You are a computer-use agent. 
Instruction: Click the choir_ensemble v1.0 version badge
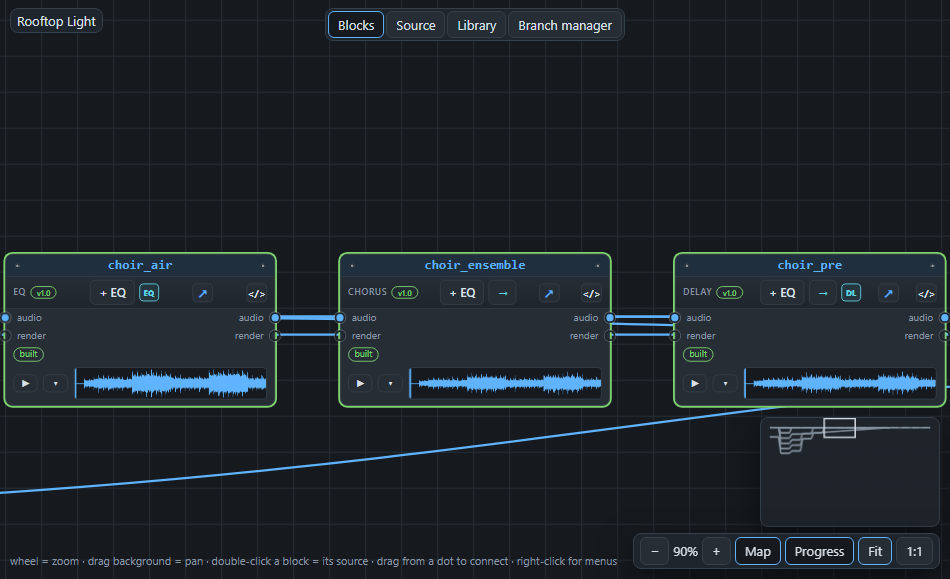pos(405,293)
